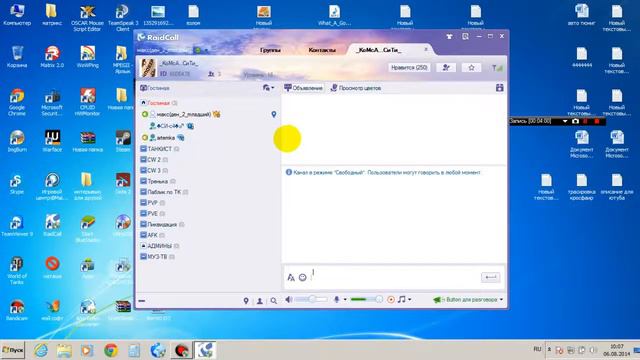Send message with the enter arrow button

(491, 277)
